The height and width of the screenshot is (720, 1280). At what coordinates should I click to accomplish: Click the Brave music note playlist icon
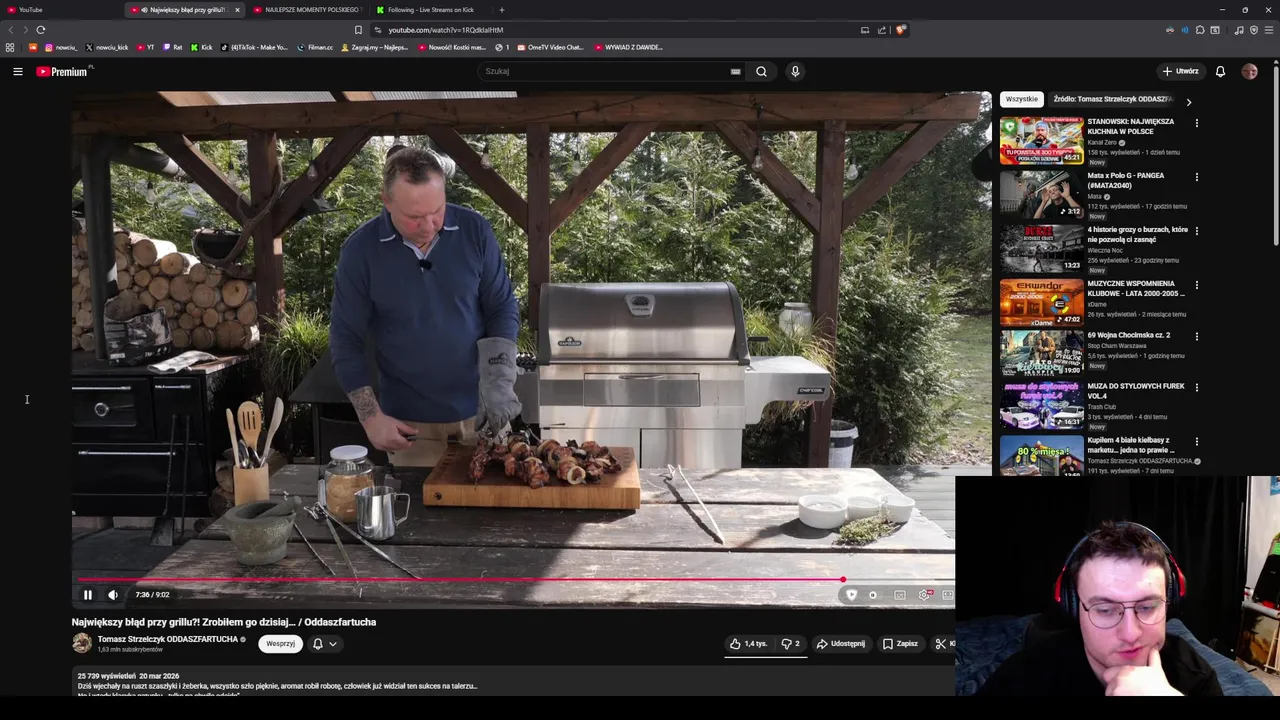1239,30
